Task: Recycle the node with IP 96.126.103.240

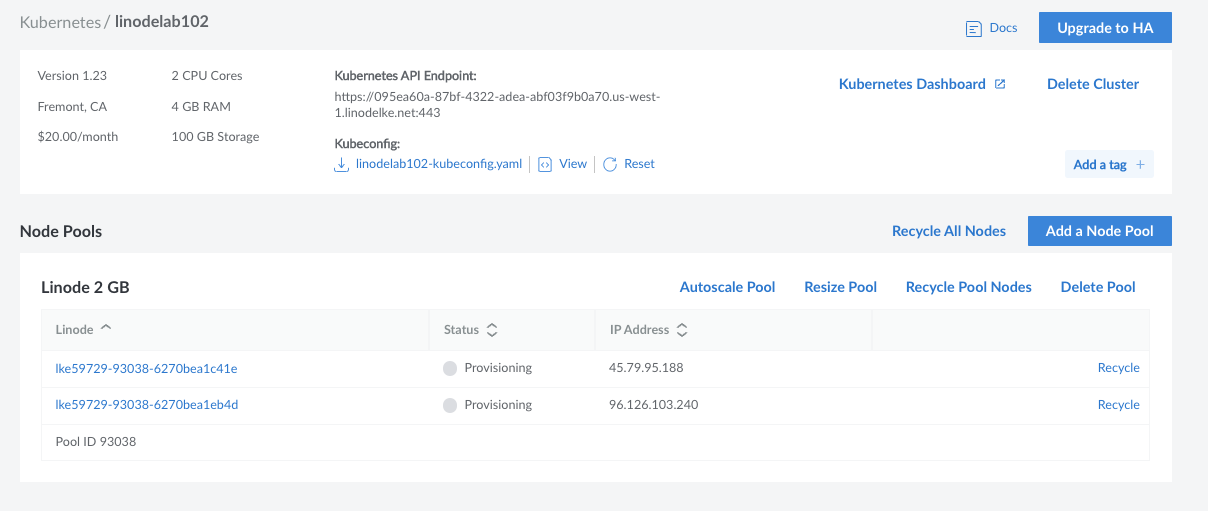Action: coord(1118,405)
